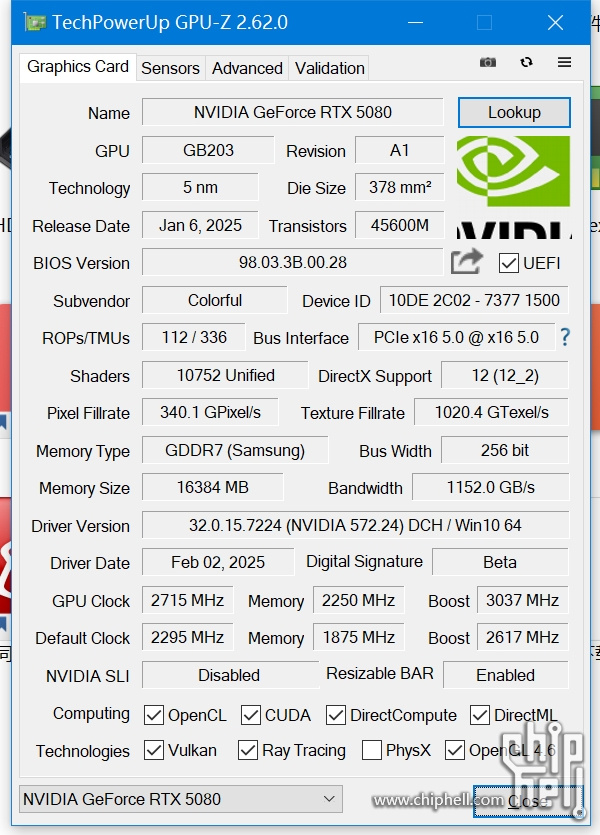This screenshot has width=600, height=835.
Task: Click the default Boost field 2617 MHz
Action: (x=522, y=637)
